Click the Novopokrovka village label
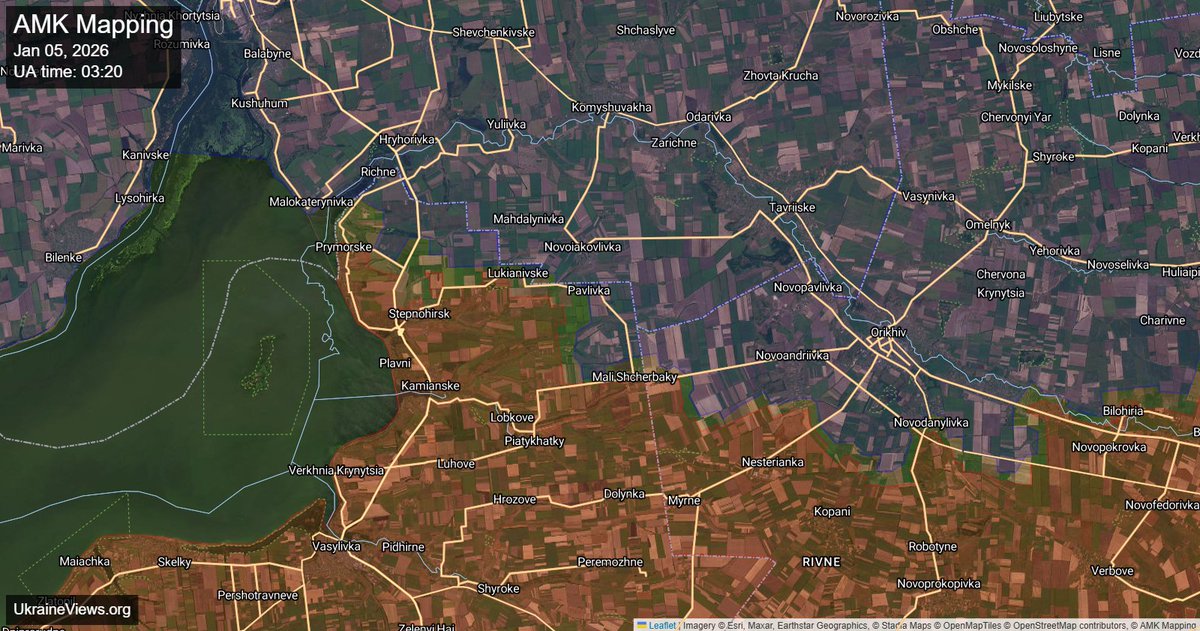This screenshot has height=631, width=1200. (x=1109, y=447)
